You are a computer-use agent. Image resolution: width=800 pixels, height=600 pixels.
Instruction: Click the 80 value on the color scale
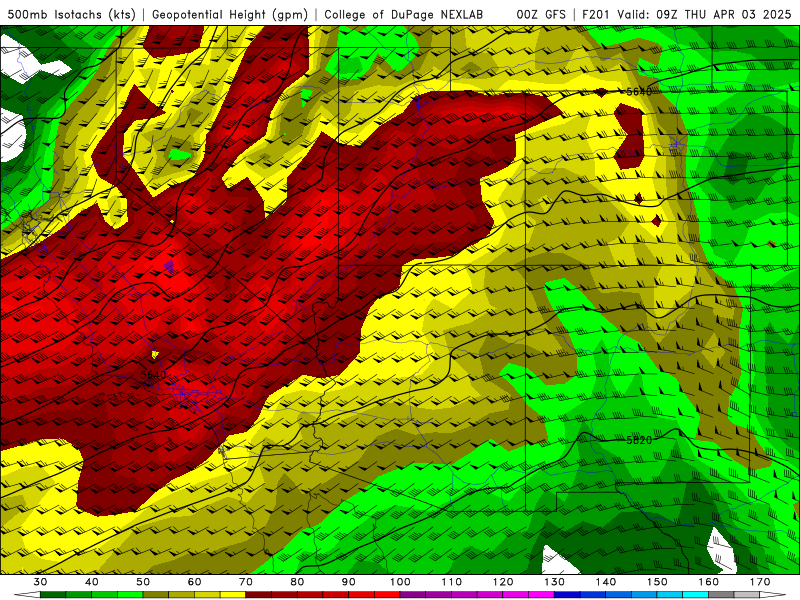[297, 582]
